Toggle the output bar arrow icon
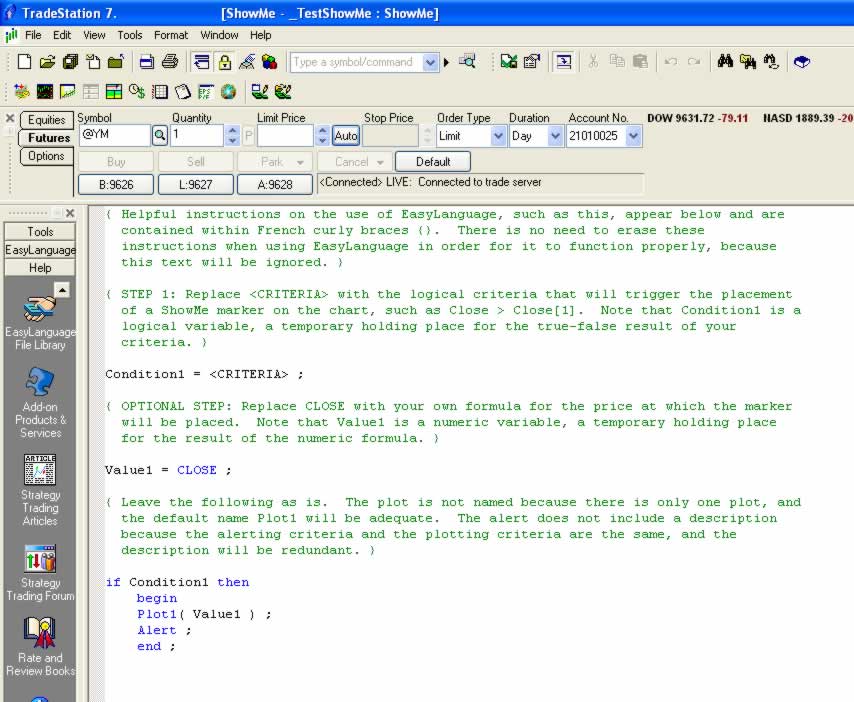This screenshot has width=854, height=702. [564, 62]
